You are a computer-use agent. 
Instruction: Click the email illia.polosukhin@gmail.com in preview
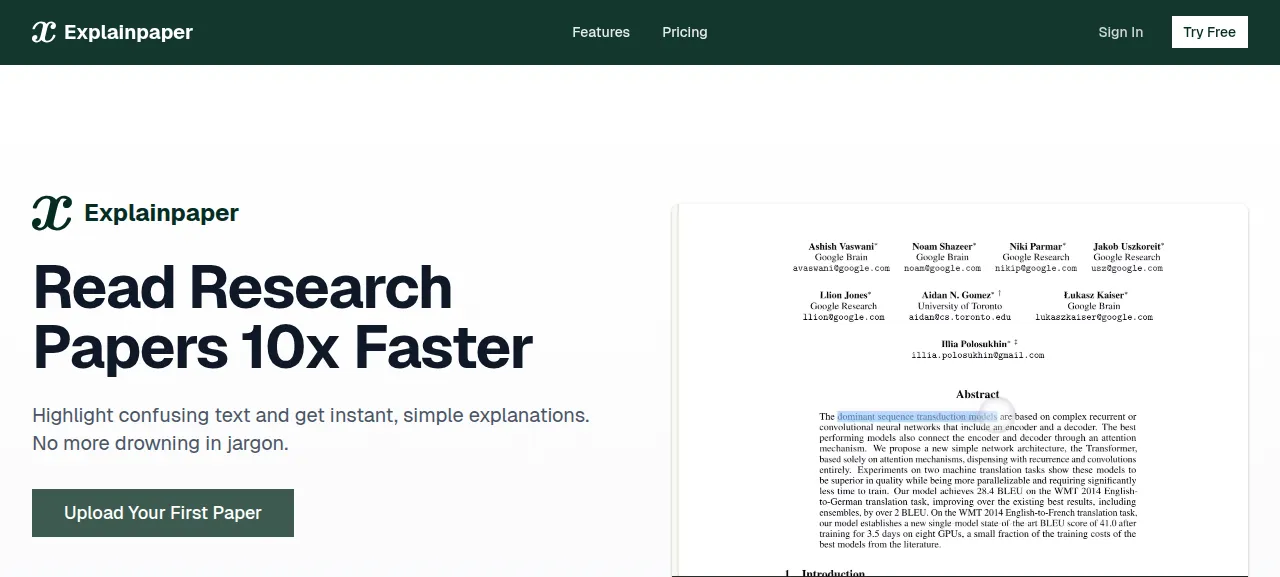(977, 355)
